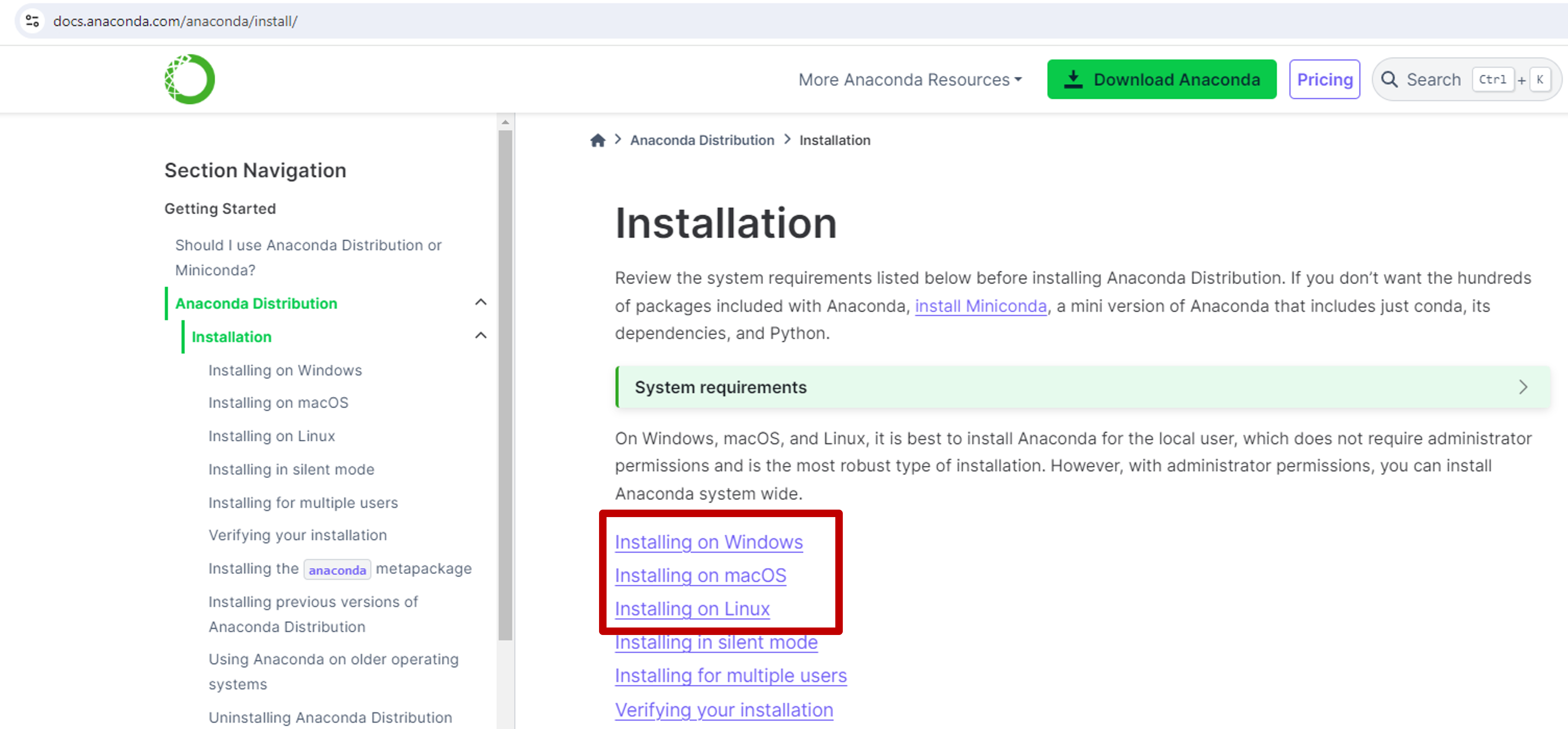Image resolution: width=1568 pixels, height=729 pixels.
Task: Click the Installation breadcrumb text
Action: pos(835,141)
